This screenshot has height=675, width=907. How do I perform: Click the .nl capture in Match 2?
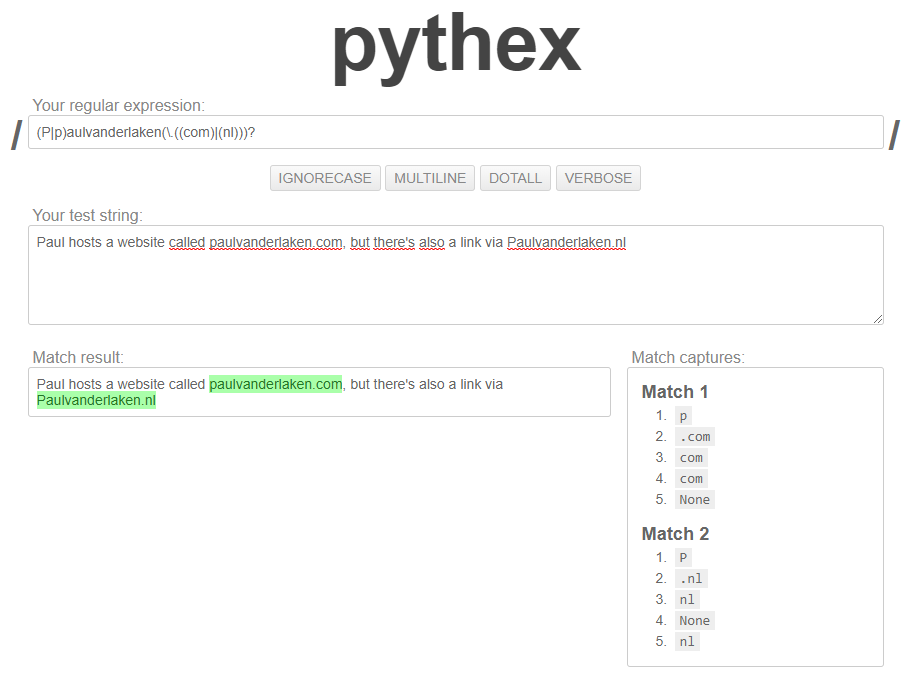coord(691,579)
